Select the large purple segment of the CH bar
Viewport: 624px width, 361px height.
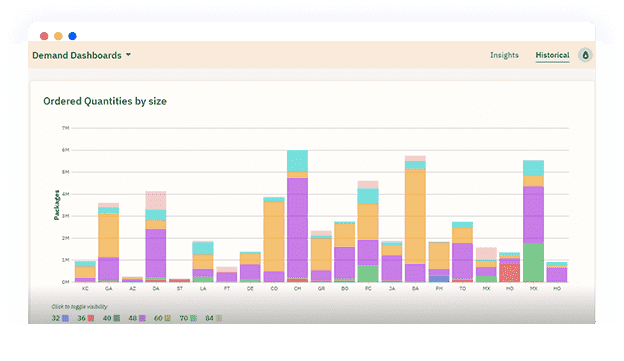(297, 227)
